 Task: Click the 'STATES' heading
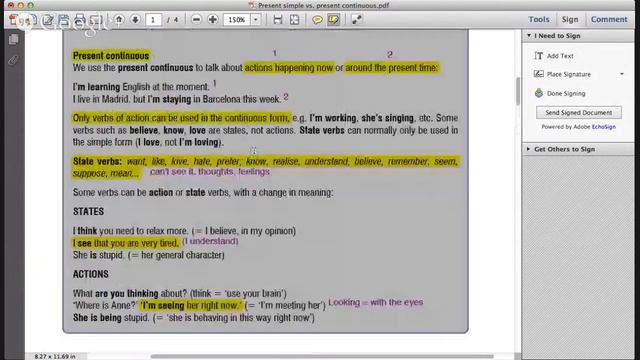pyautogui.click(x=89, y=211)
